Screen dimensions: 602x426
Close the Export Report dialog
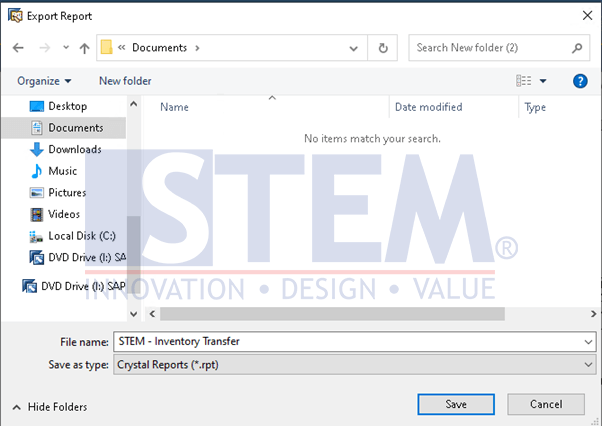click(587, 16)
